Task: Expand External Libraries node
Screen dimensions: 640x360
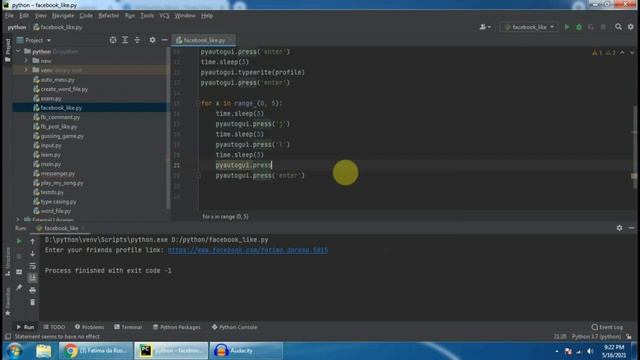Action: coord(18,220)
